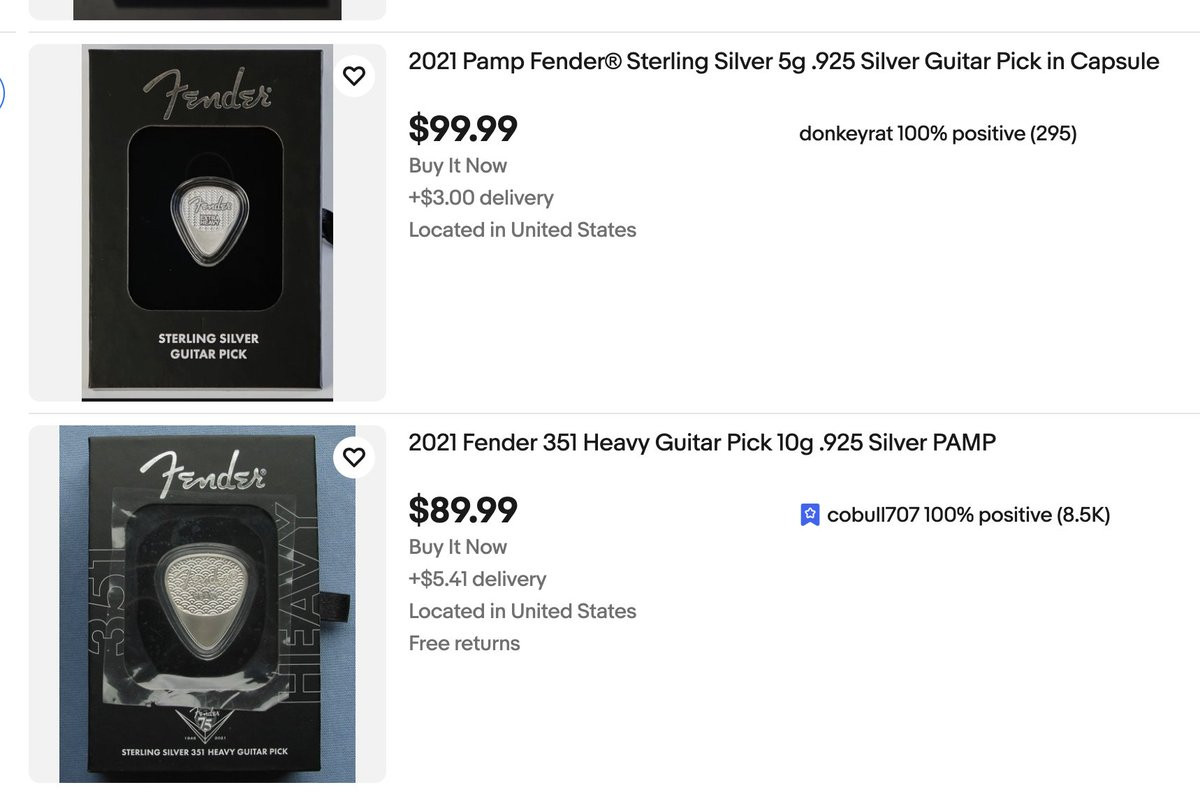Click the +$3.00 delivery text
The image size is (1200, 792).
480,198
